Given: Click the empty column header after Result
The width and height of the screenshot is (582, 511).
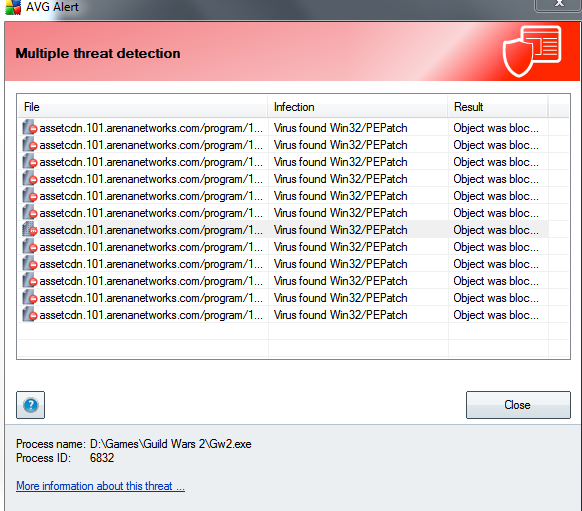Looking at the screenshot, I should [x=559, y=107].
